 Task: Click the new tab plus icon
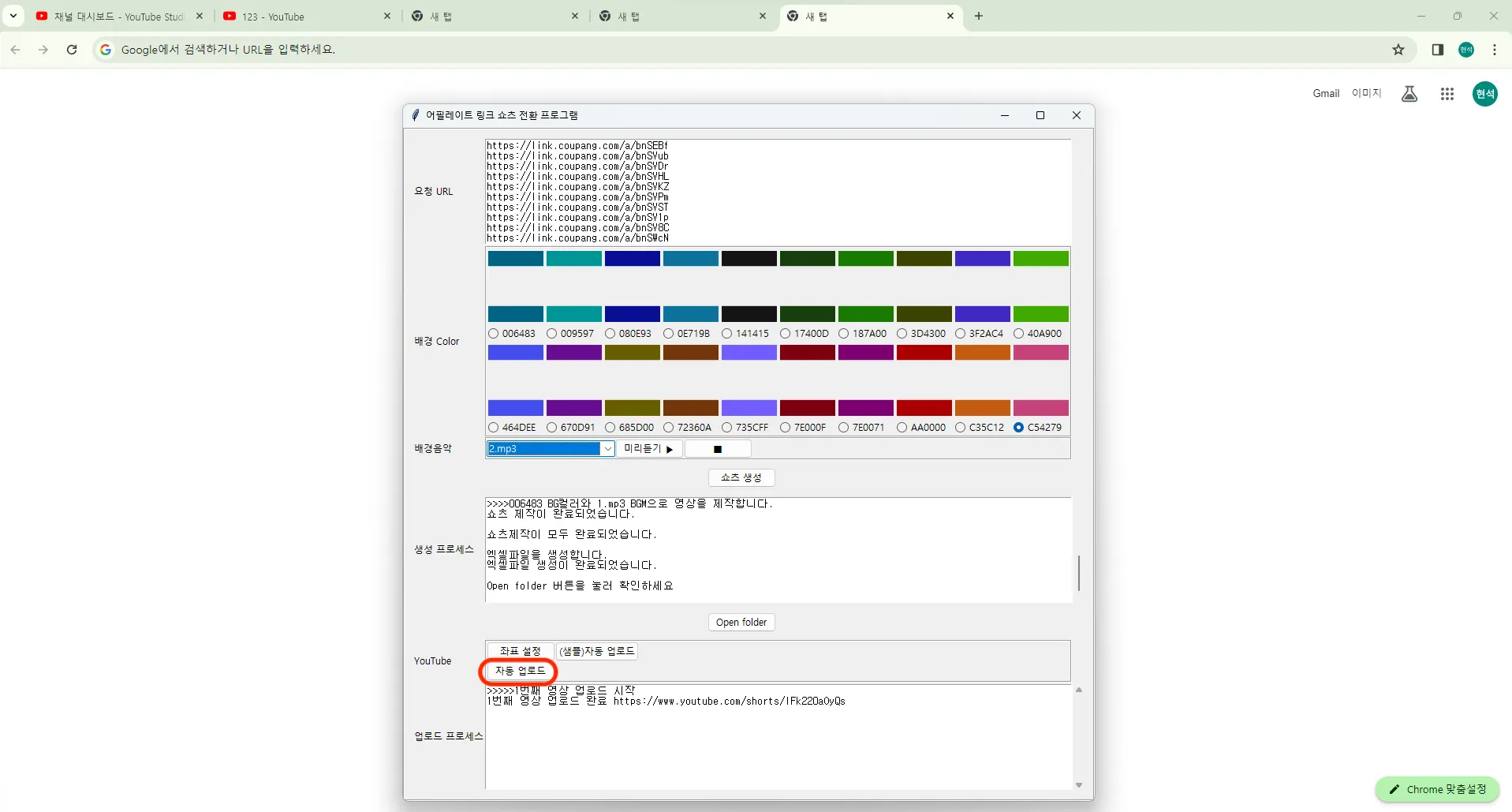[979, 16]
